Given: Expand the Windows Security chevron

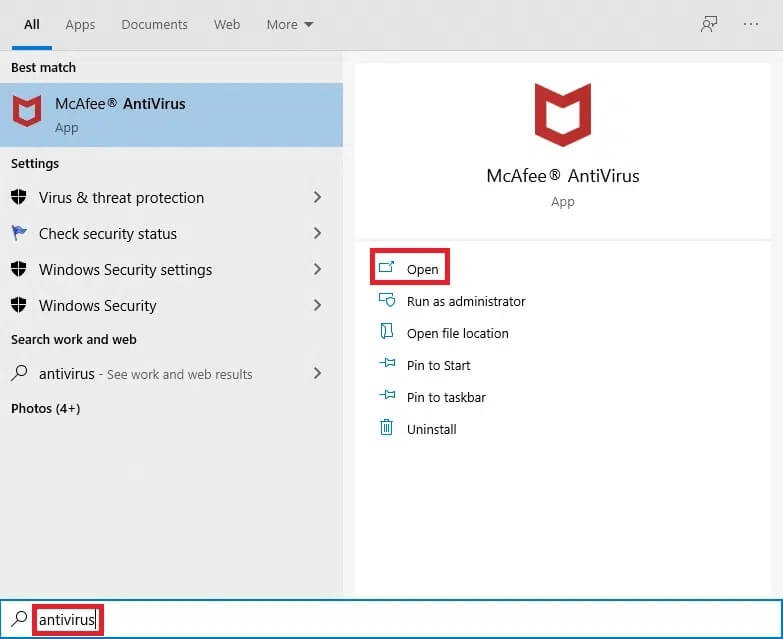Looking at the screenshot, I should (x=317, y=305).
